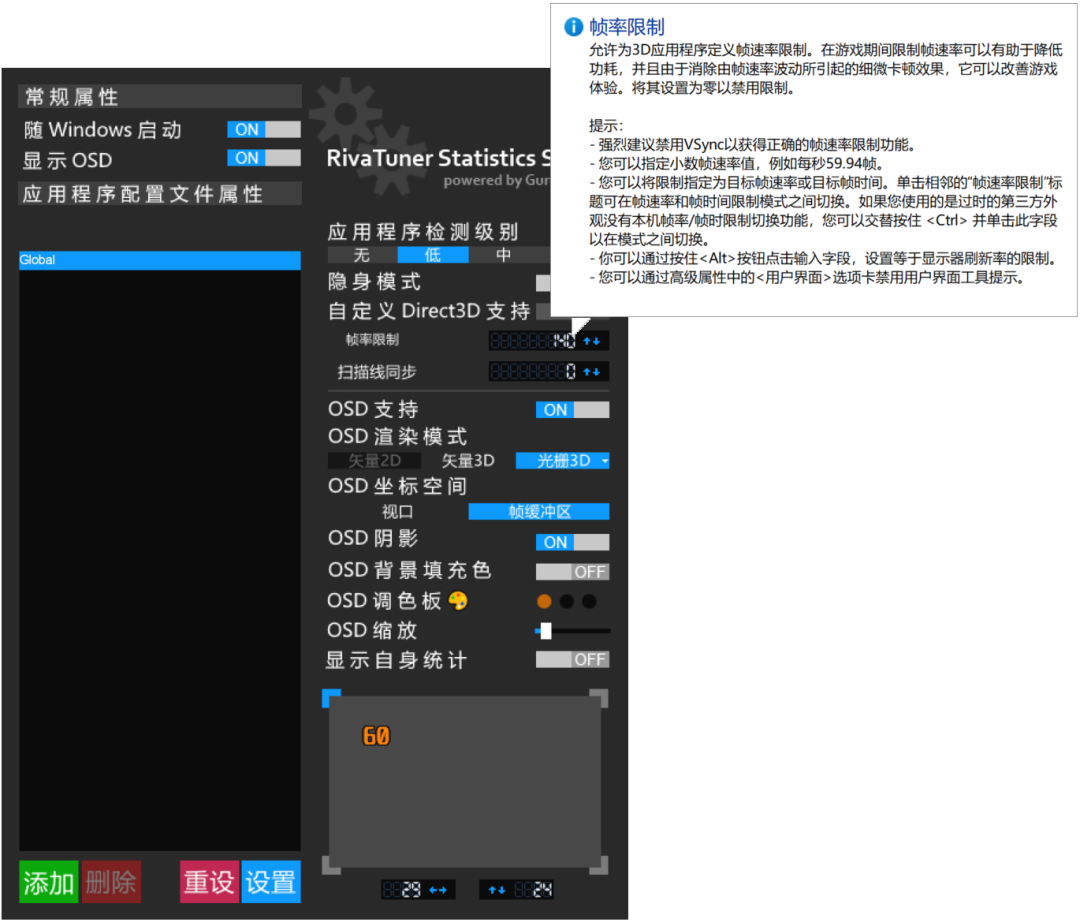Select 矢量2D rendering mode
Viewport: 1080px width, 922px height.
(x=375, y=461)
